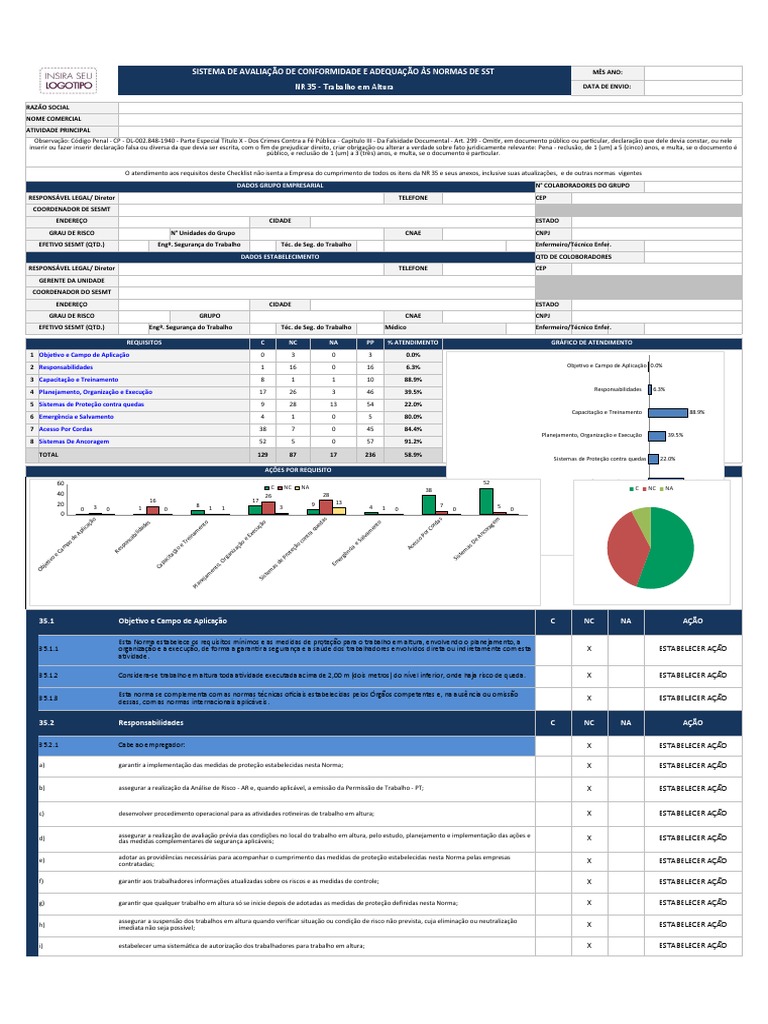This screenshot has width=768, height=1024.
Task: Open the 'Acesso Por Cordas' link
Action: (x=65, y=429)
